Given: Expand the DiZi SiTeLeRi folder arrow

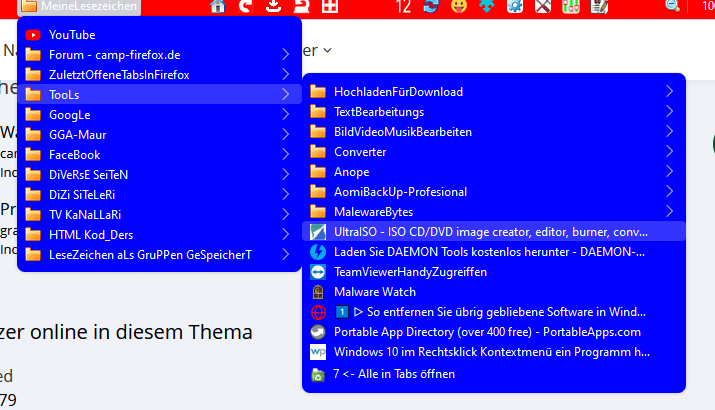Looking at the screenshot, I should click(285, 194).
